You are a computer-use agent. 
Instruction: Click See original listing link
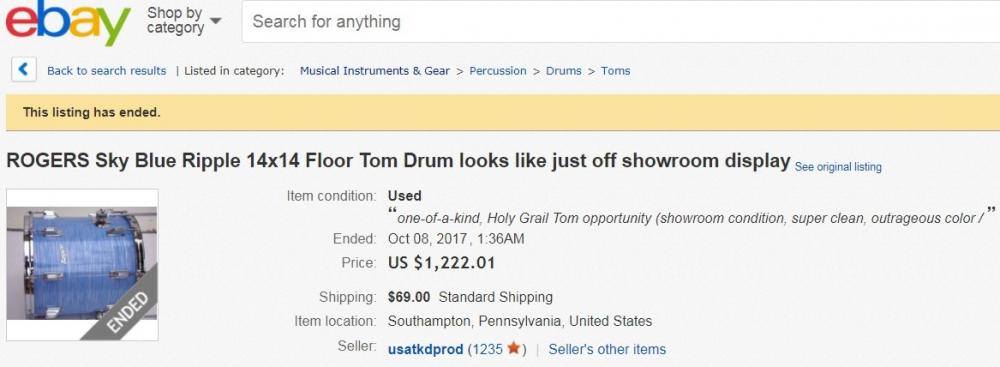838,167
